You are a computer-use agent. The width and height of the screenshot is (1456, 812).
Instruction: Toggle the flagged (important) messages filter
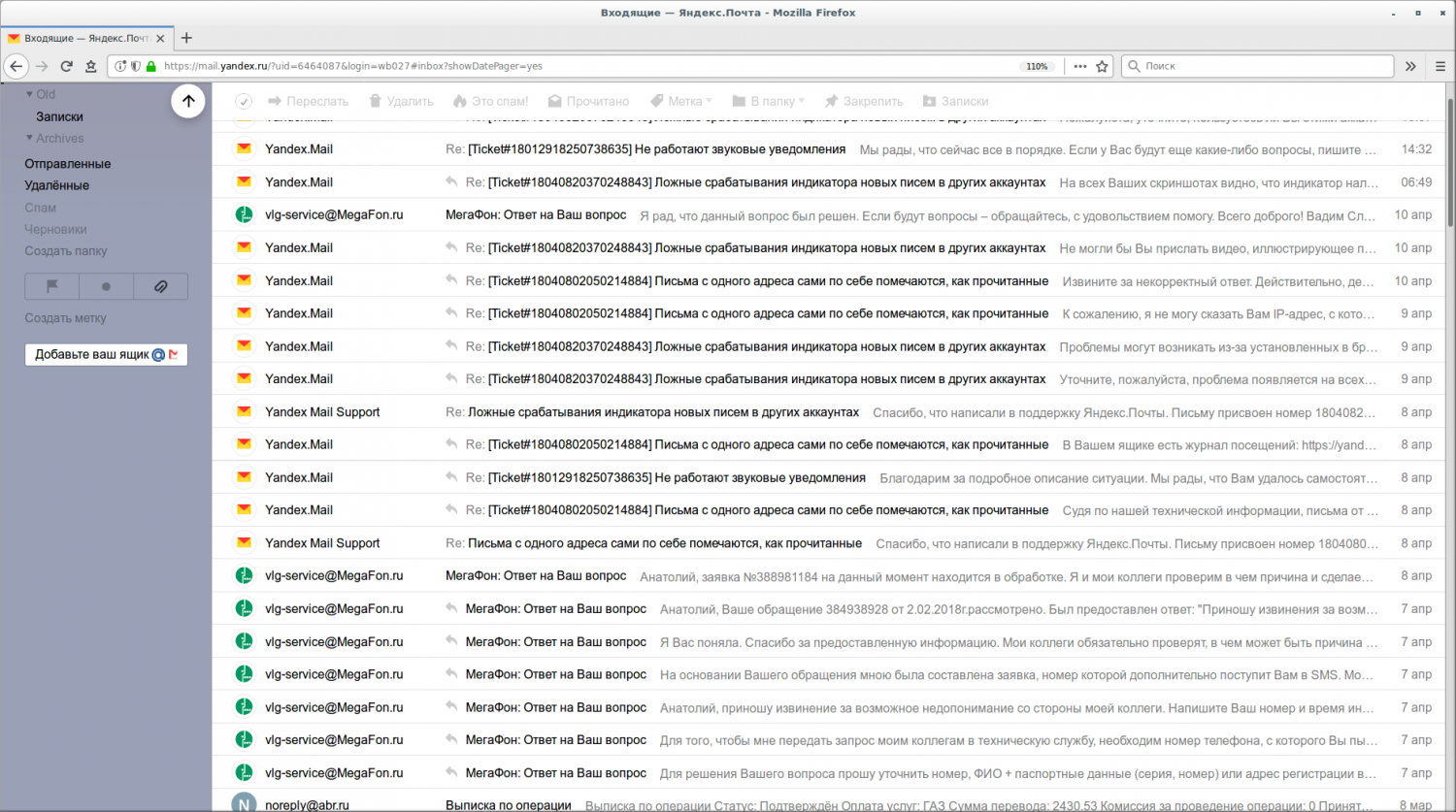[52, 286]
